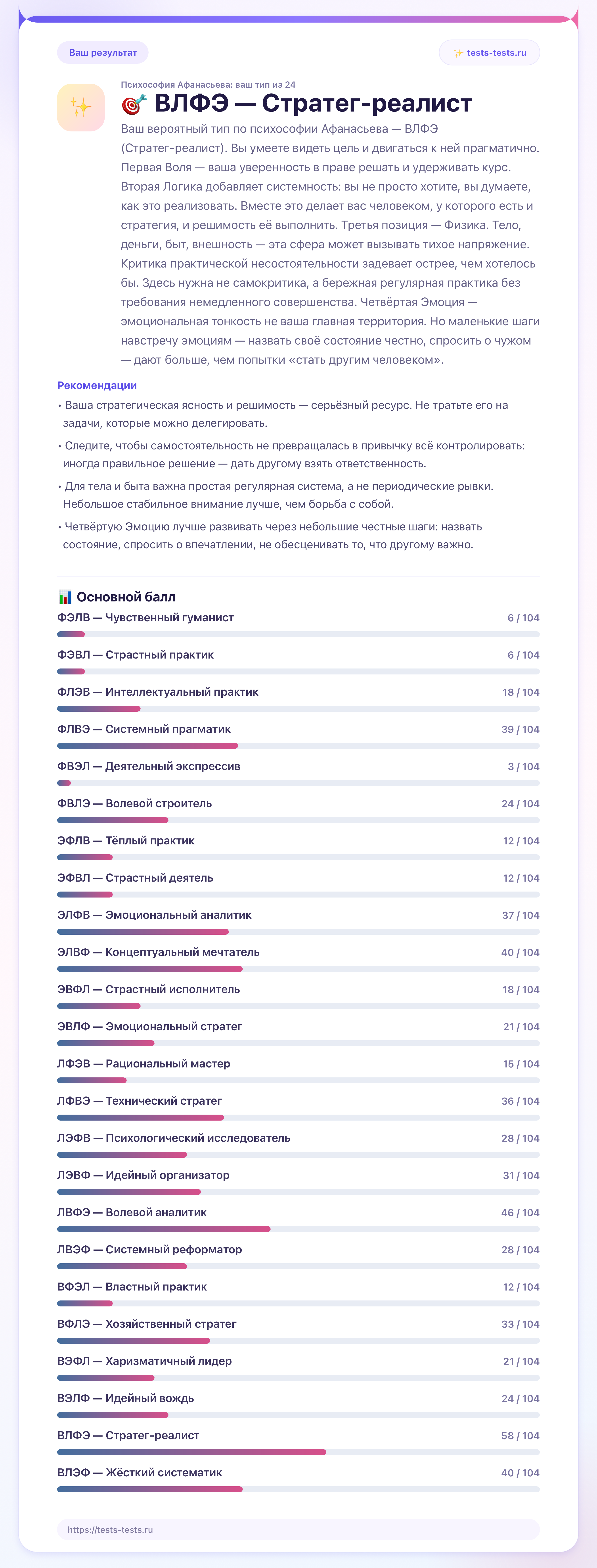The width and height of the screenshot is (597, 1568).
Task: Click the ФВЭЛ — Деятельный экспрессив progress bar
Action: [x=298, y=783]
